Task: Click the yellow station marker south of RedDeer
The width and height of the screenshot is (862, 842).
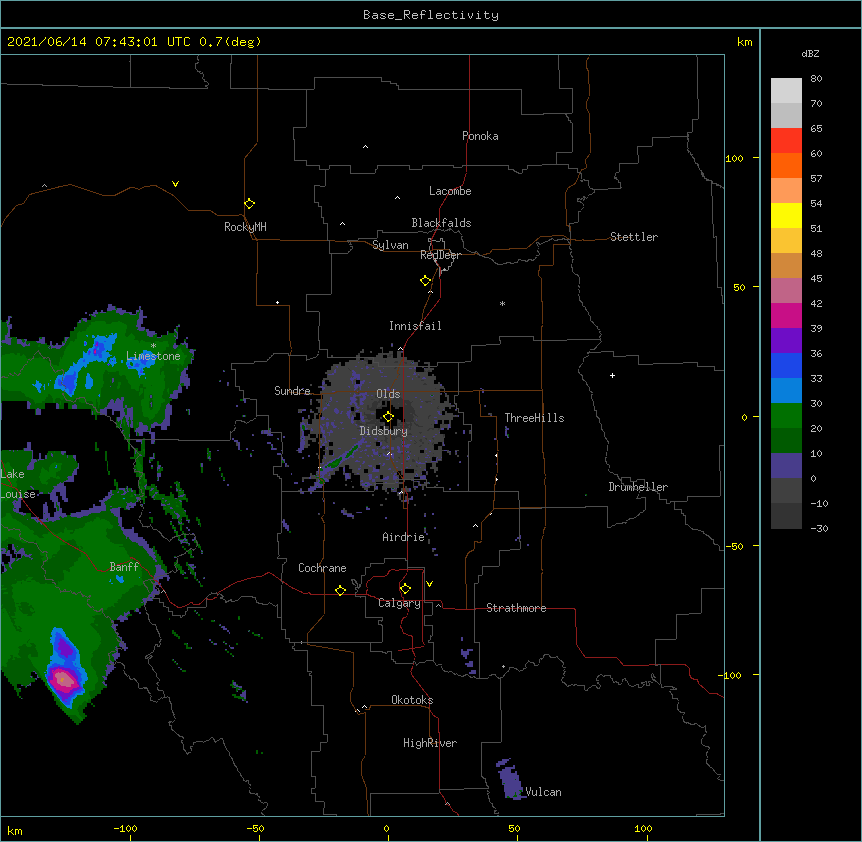Action: coord(425,281)
